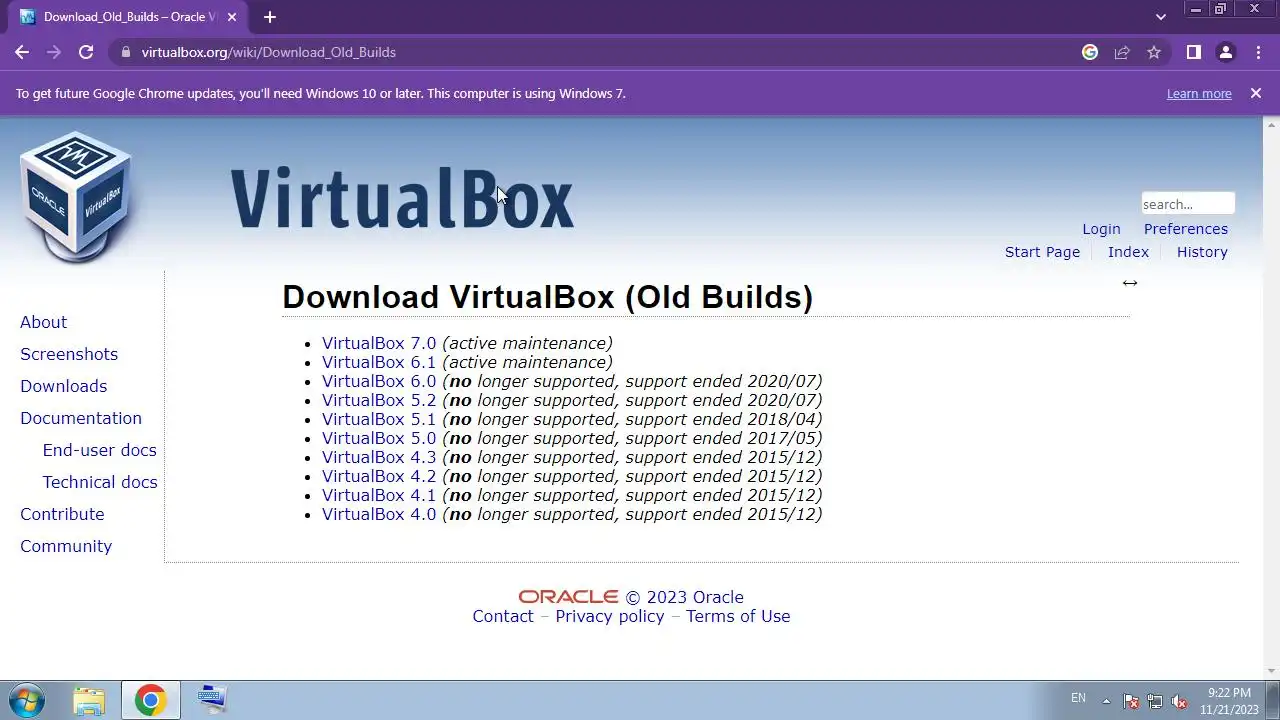Switch the EN input language indicator

click(x=1078, y=698)
